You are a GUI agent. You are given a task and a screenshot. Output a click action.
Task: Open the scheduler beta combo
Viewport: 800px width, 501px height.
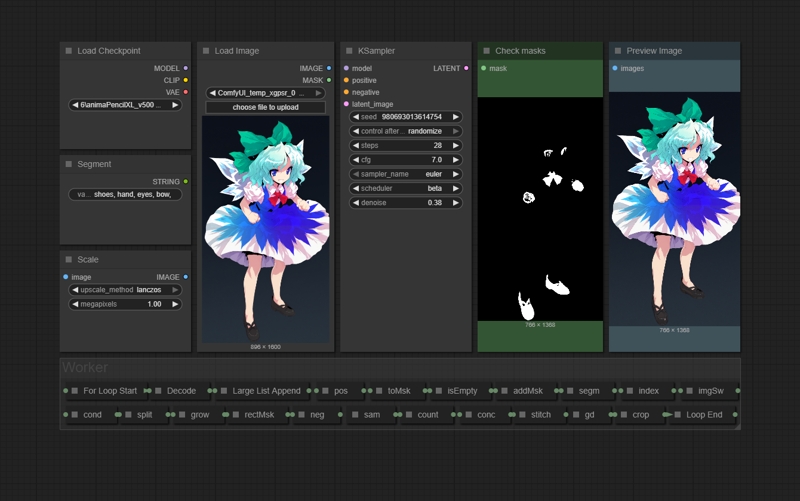[x=406, y=188]
